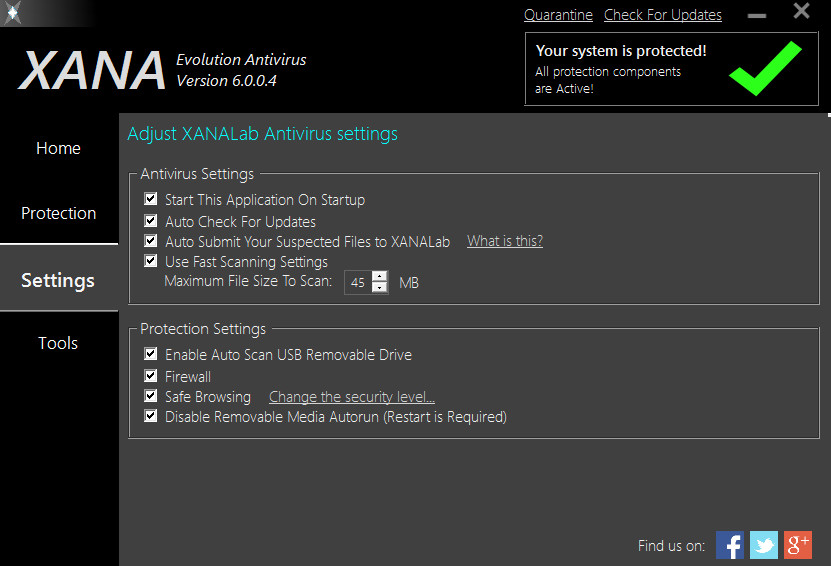Click the XANA logo
Image resolution: width=831 pixels, height=566 pixels.
pos(92,70)
